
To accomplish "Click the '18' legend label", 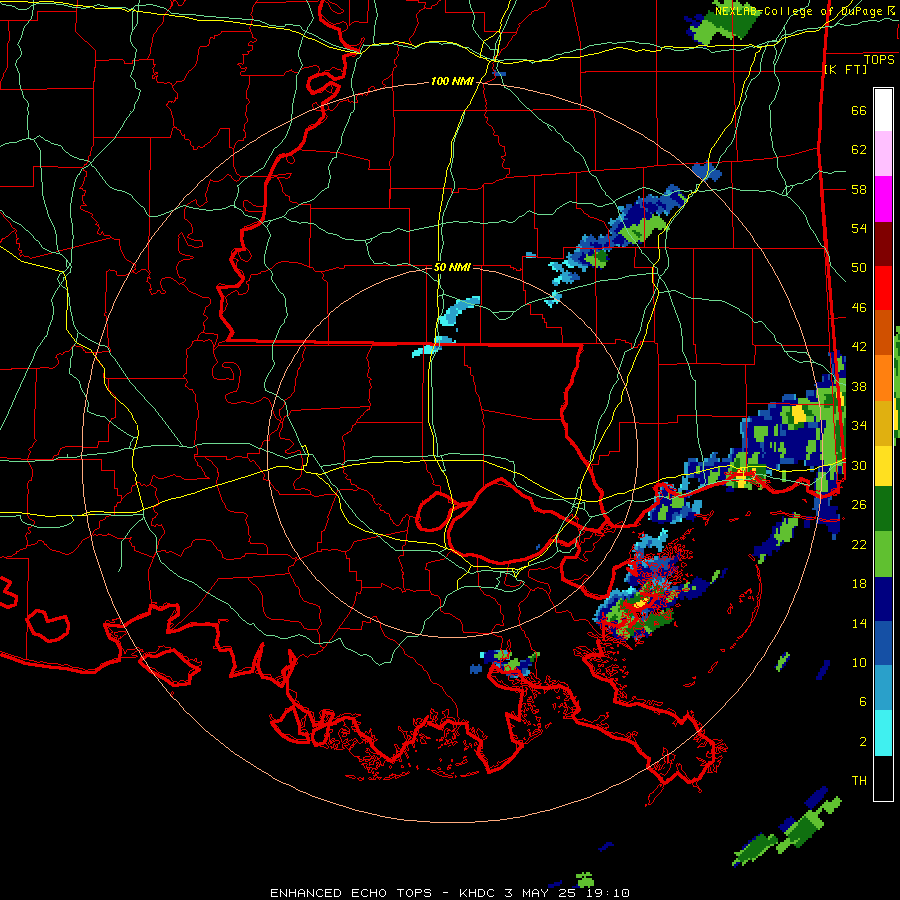I will tap(859, 584).
